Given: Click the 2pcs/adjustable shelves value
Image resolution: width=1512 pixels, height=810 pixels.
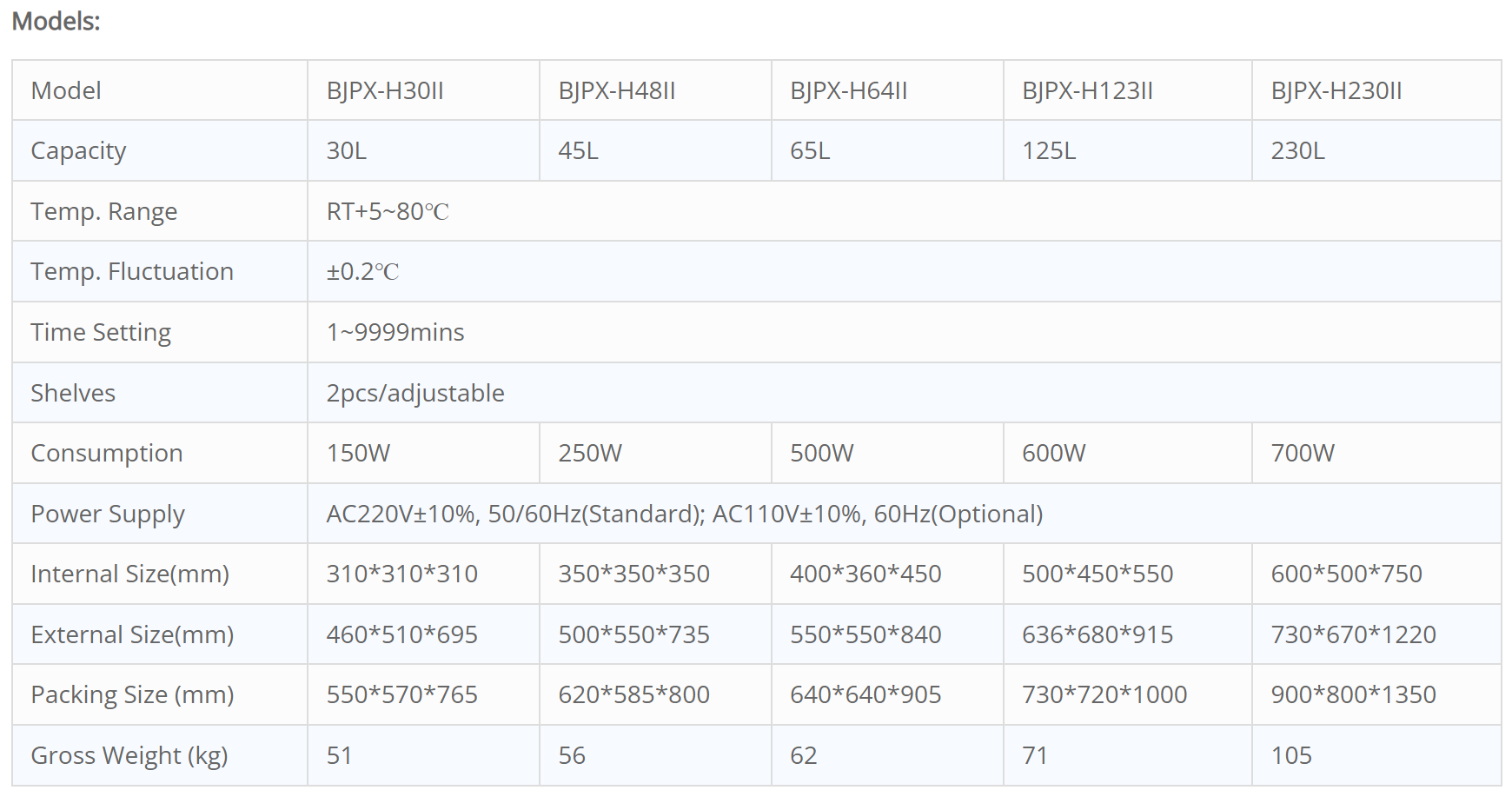Looking at the screenshot, I should pyautogui.click(x=415, y=393).
